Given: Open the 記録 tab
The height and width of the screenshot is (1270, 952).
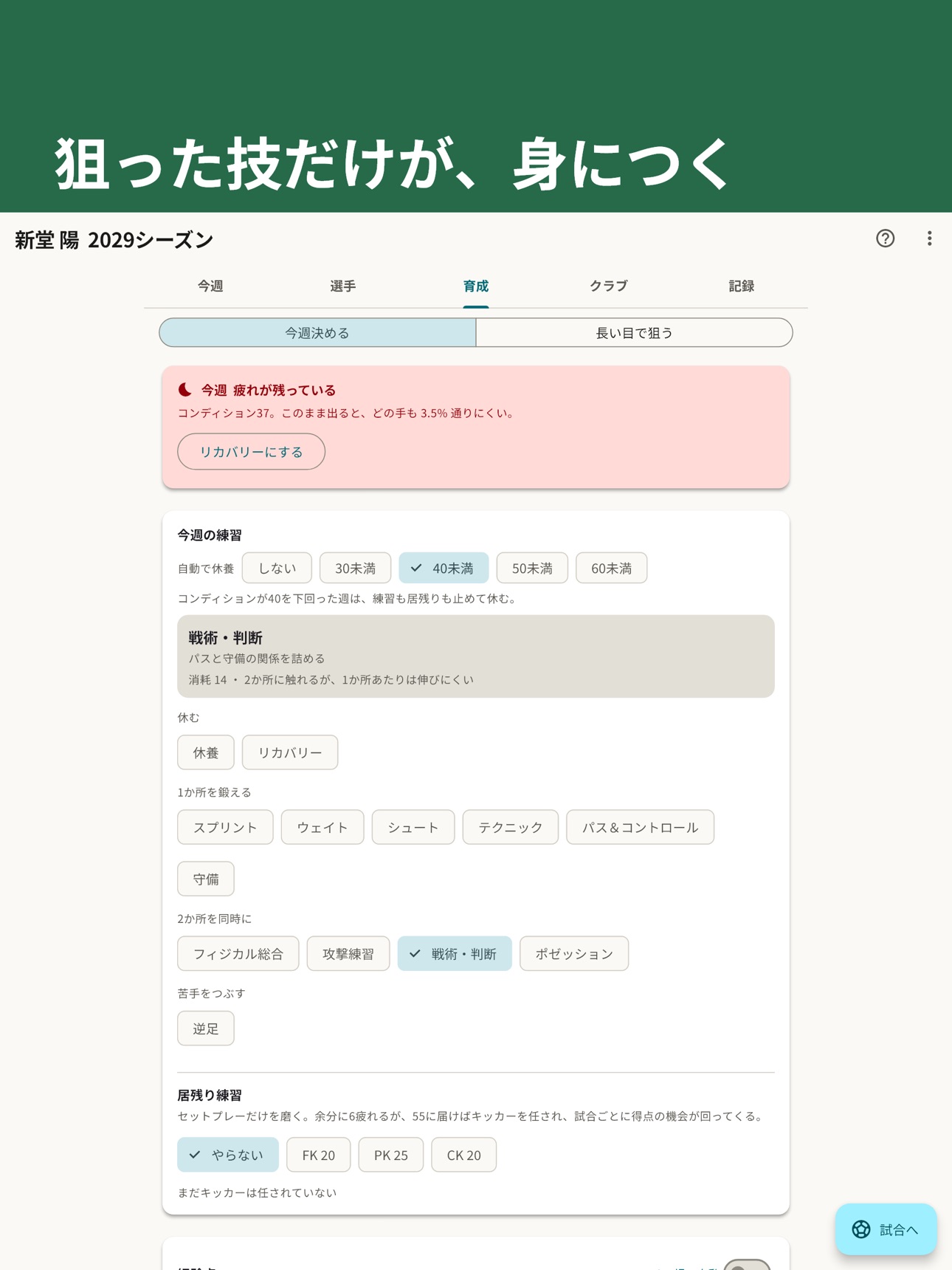Looking at the screenshot, I should pyautogui.click(x=742, y=286).
